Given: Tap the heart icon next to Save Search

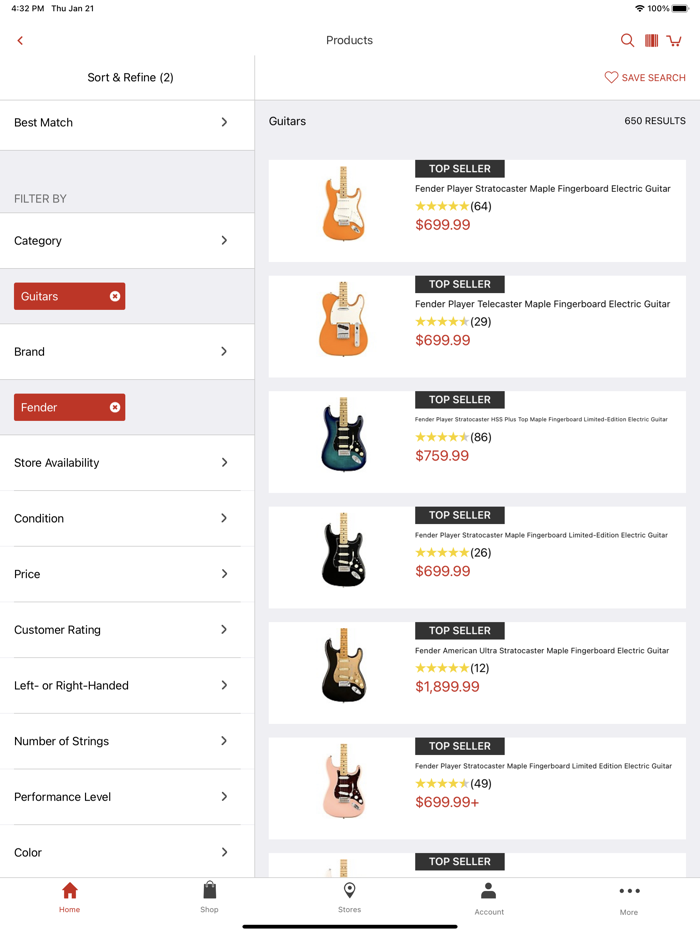Looking at the screenshot, I should (x=610, y=77).
